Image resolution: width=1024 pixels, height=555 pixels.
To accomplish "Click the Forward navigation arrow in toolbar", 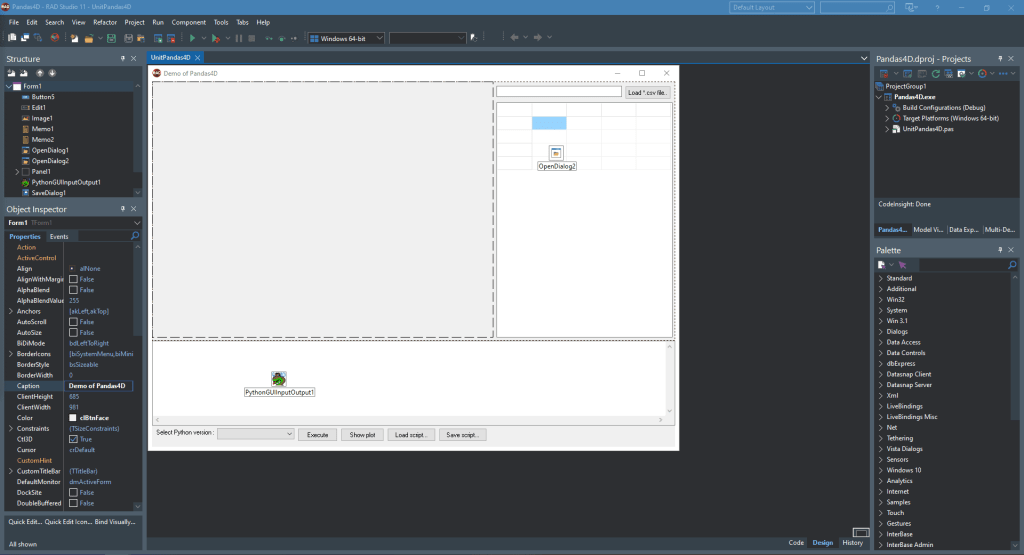I will 537,37.
